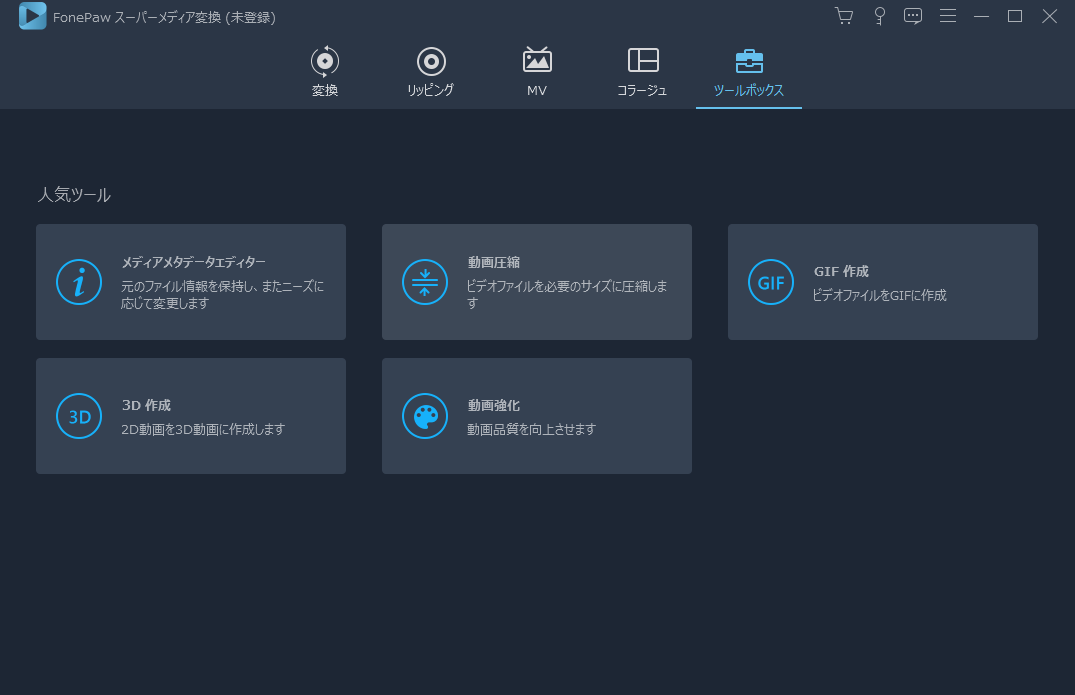Click the 変換 converter tab icon
The height and width of the screenshot is (695, 1075).
(x=325, y=61)
